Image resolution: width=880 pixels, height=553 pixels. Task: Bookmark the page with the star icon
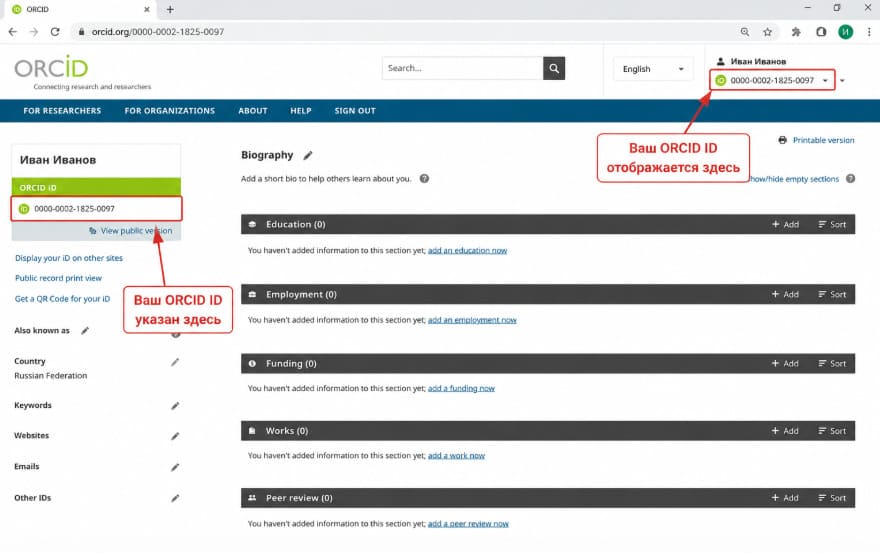767,32
